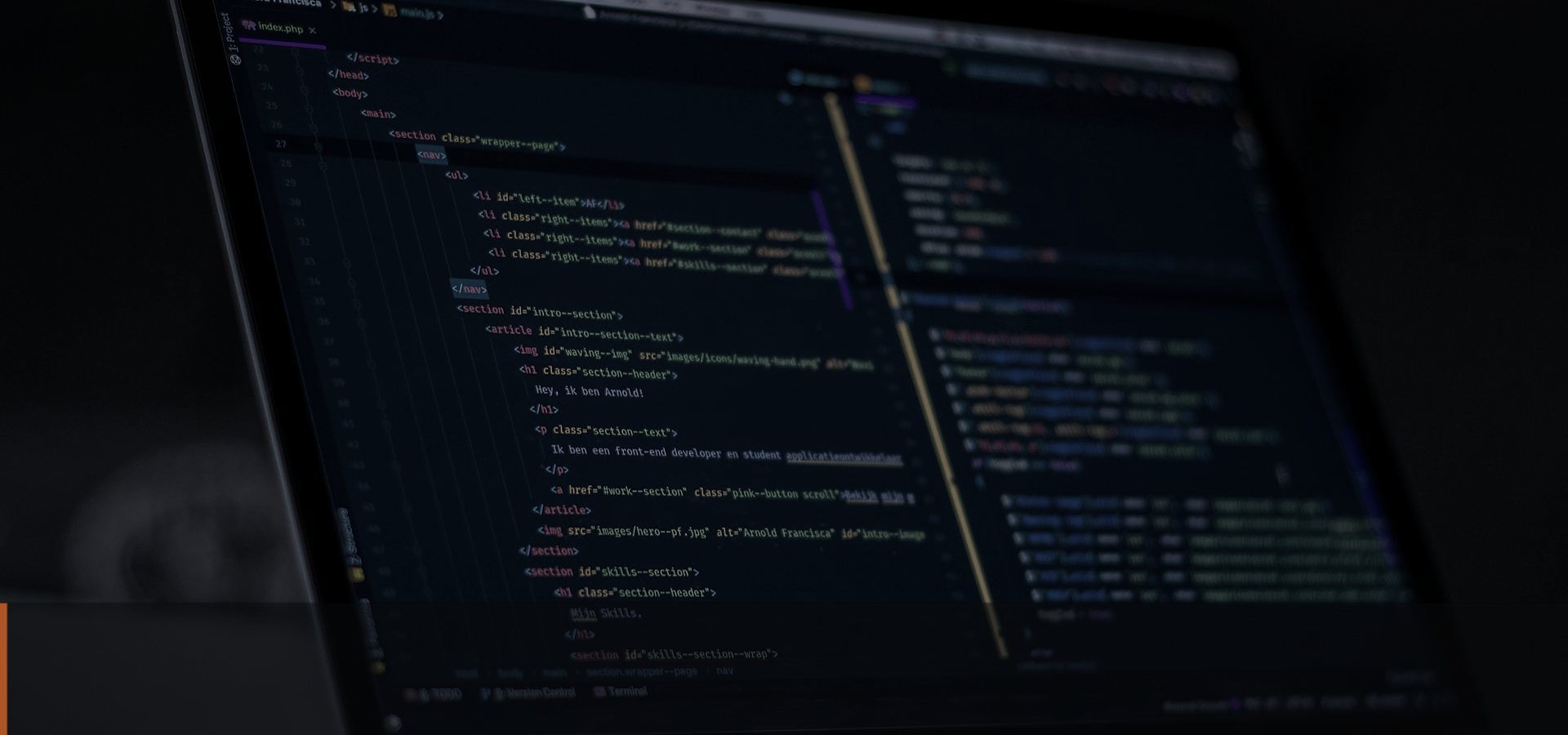This screenshot has height=735, width=1568.
Task: Close the index.php tab
Action: (312, 30)
